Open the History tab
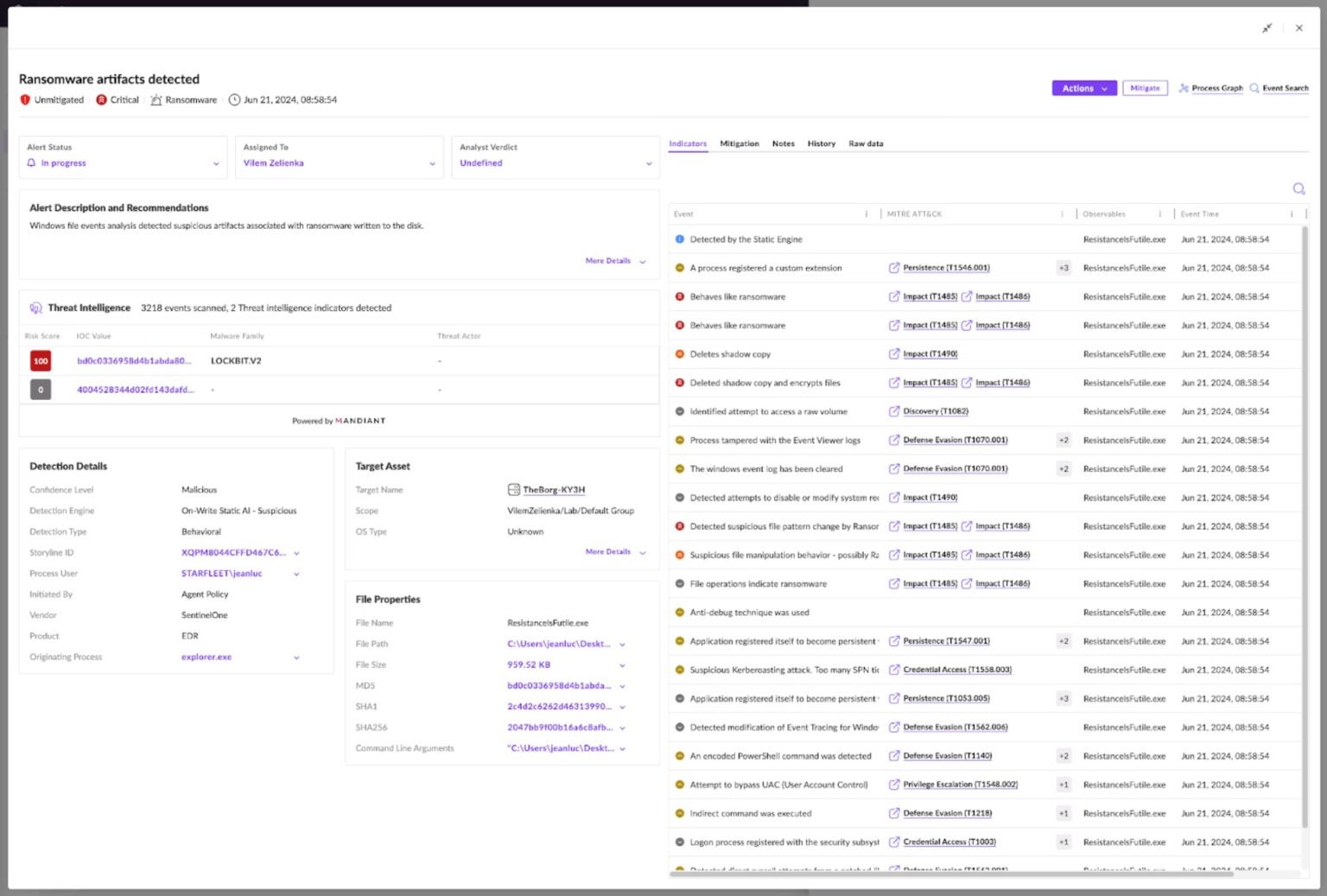 821,143
